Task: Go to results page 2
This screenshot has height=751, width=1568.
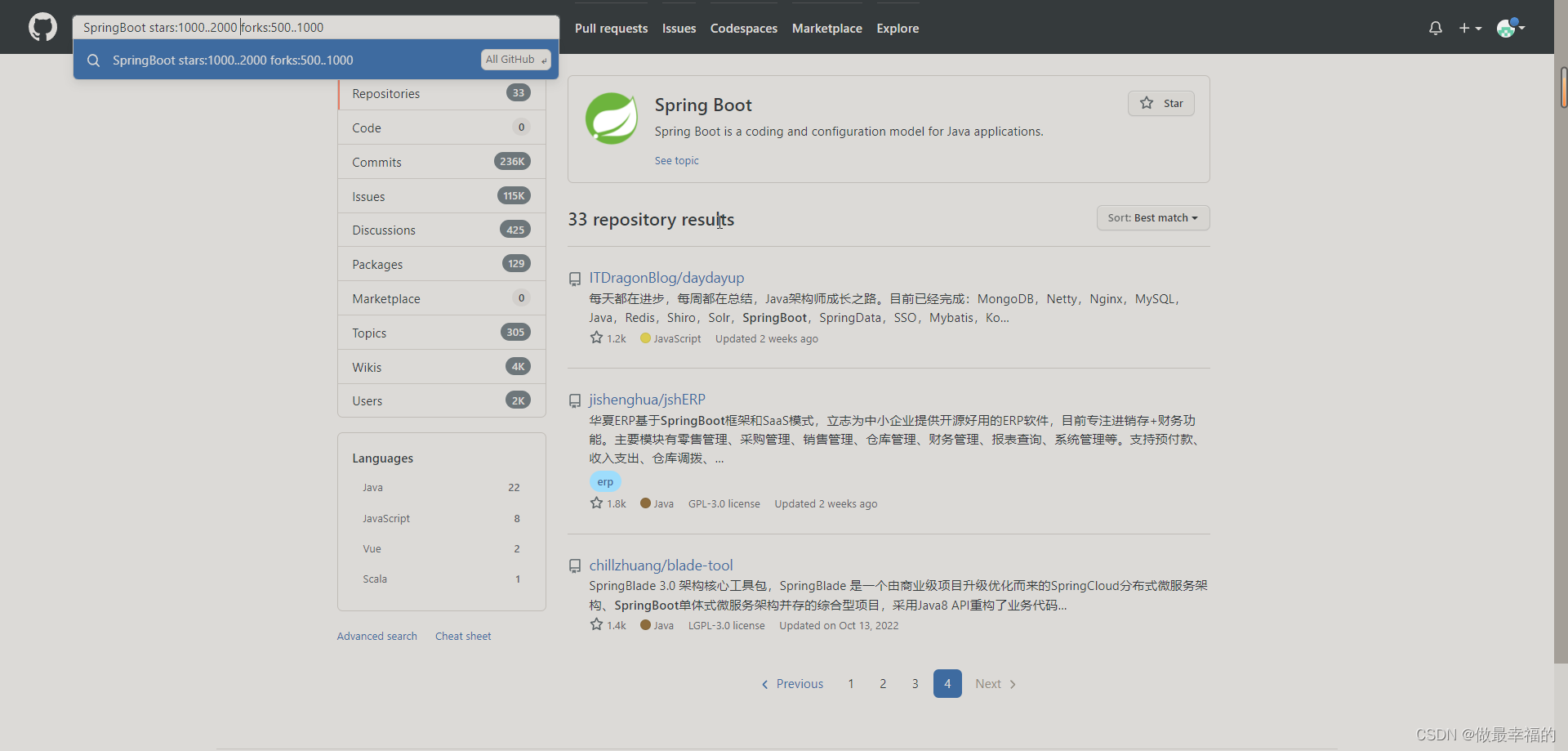Action: click(x=883, y=684)
